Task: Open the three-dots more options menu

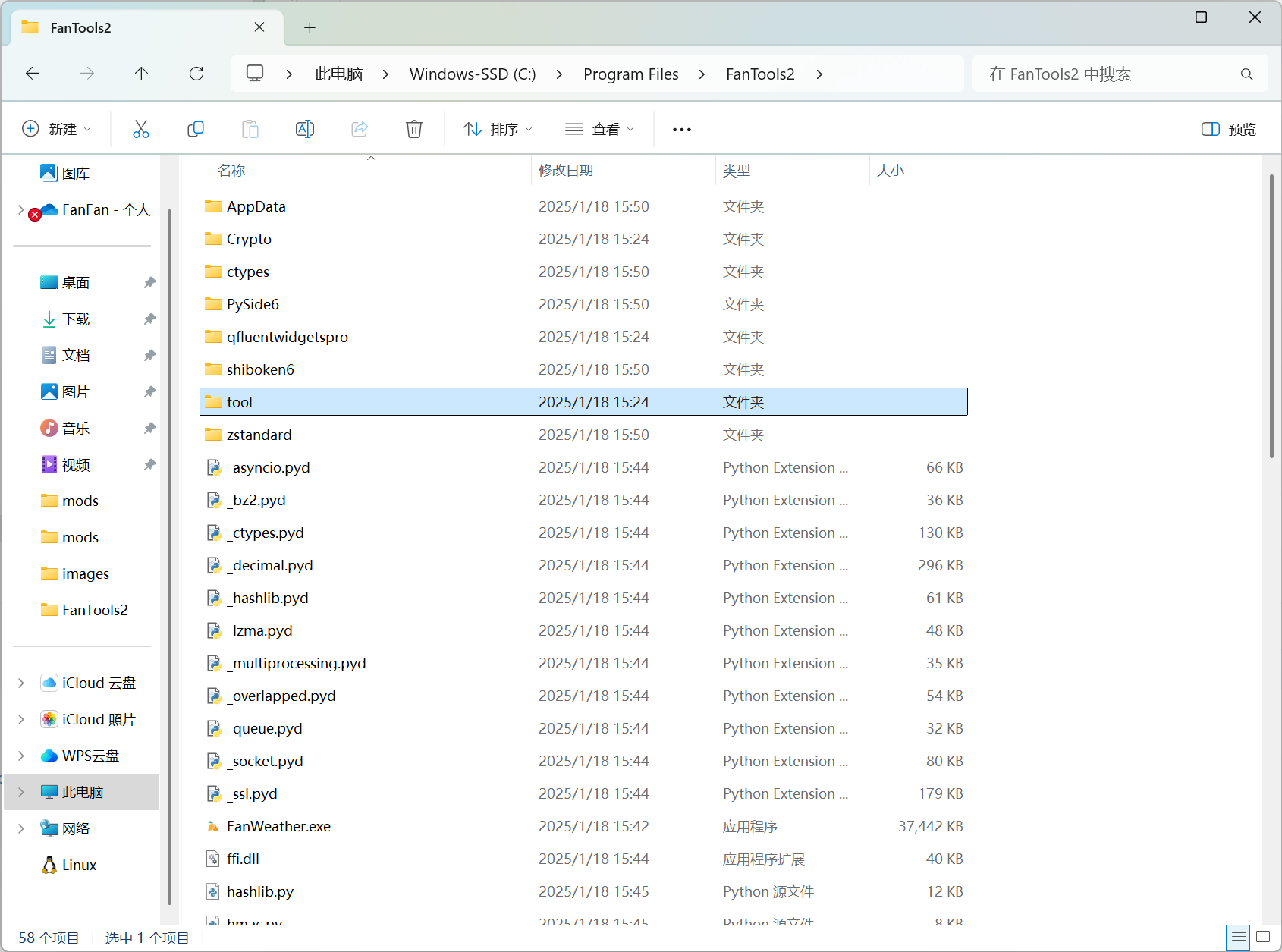Action: [682, 130]
